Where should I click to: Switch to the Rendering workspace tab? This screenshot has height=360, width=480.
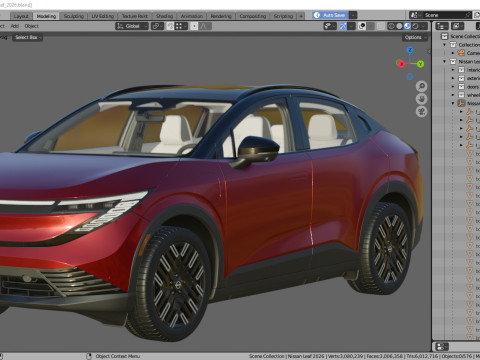[x=221, y=16]
